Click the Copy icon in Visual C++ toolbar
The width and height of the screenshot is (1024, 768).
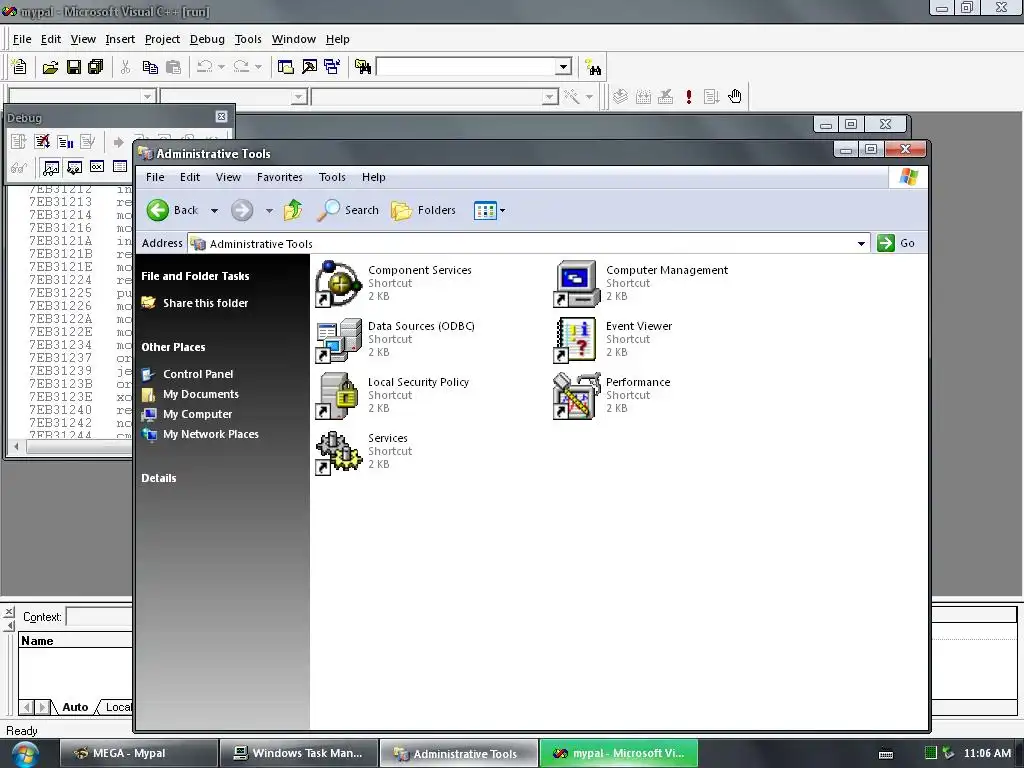(150, 67)
